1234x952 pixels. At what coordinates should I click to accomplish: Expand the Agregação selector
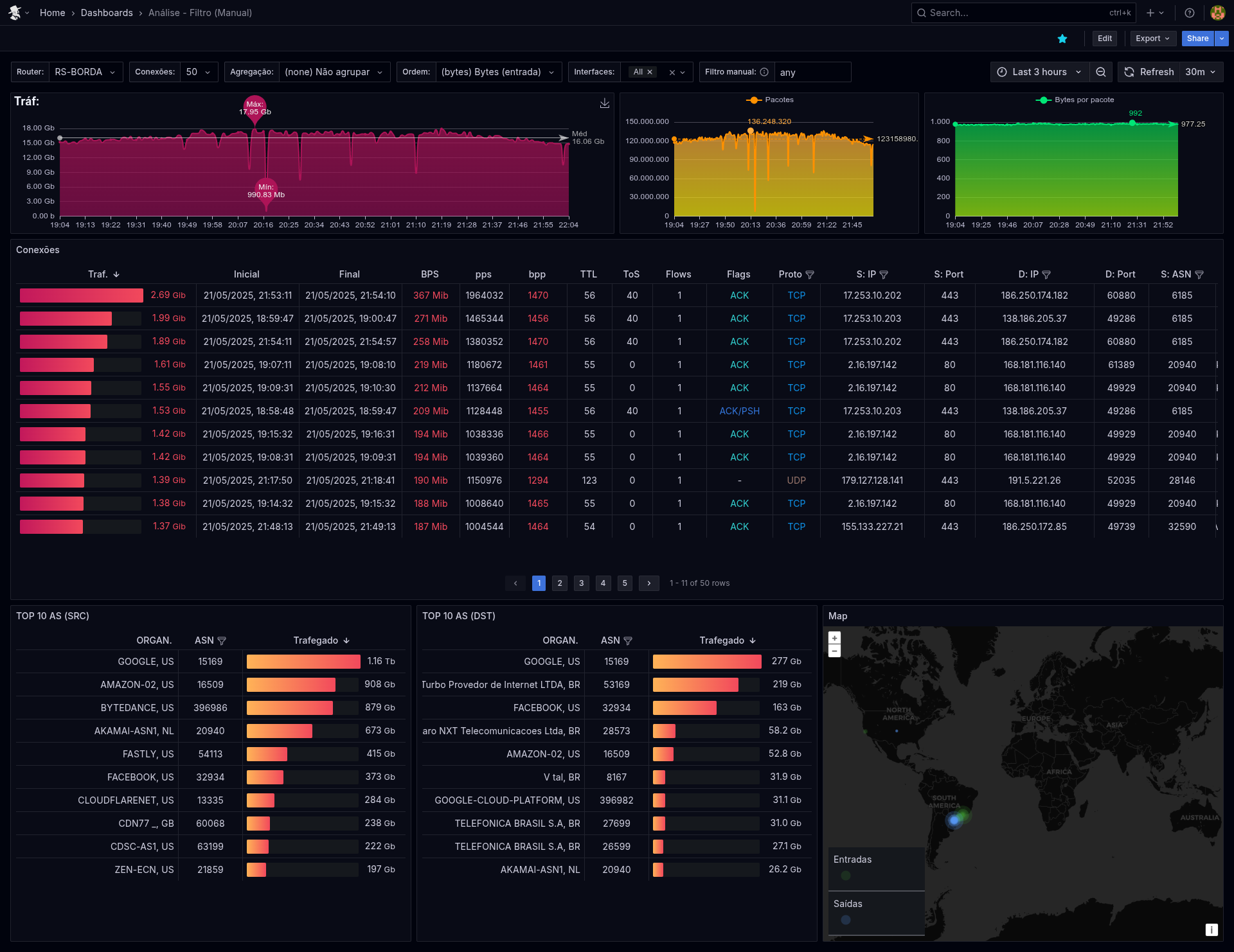coord(334,72)
